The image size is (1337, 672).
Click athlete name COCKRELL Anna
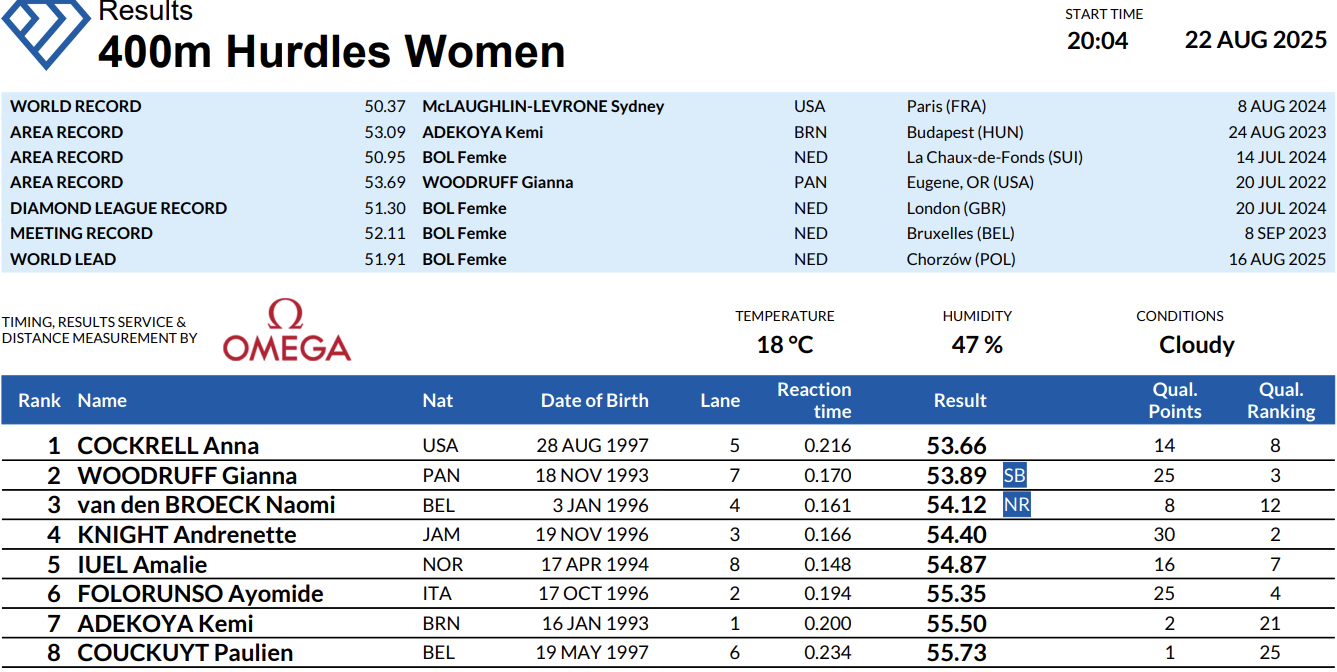[168, 446]
